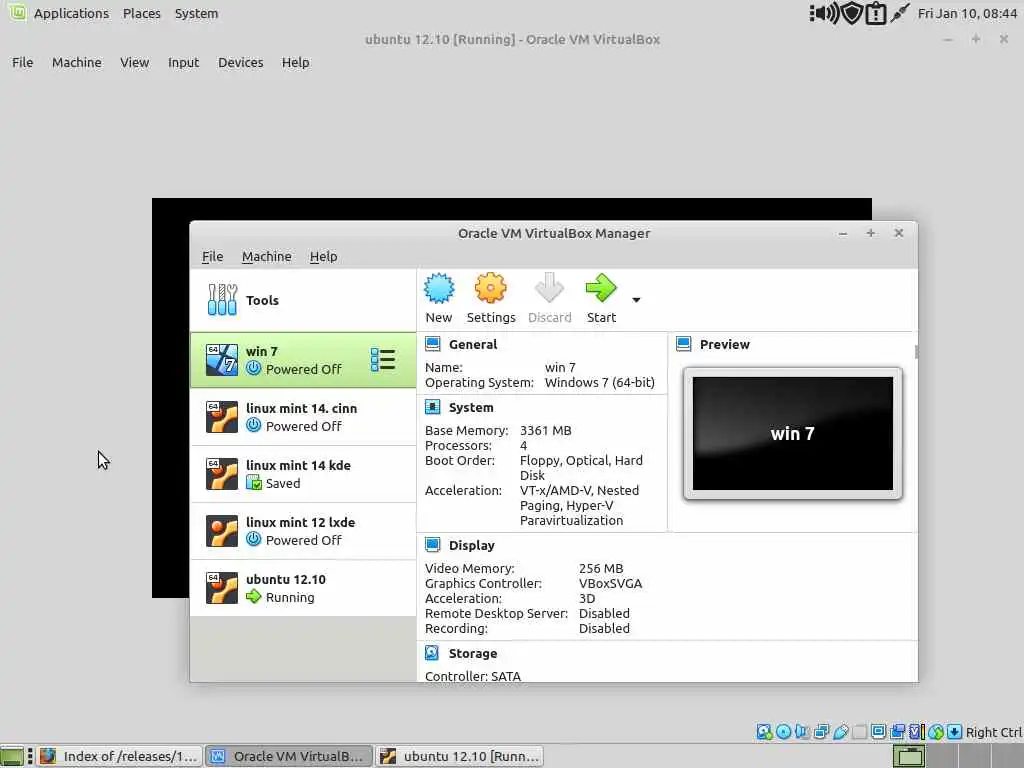
Task: Open View menu of ubuntu VM window
Action: pyautogui.click(x=135, y=63)
